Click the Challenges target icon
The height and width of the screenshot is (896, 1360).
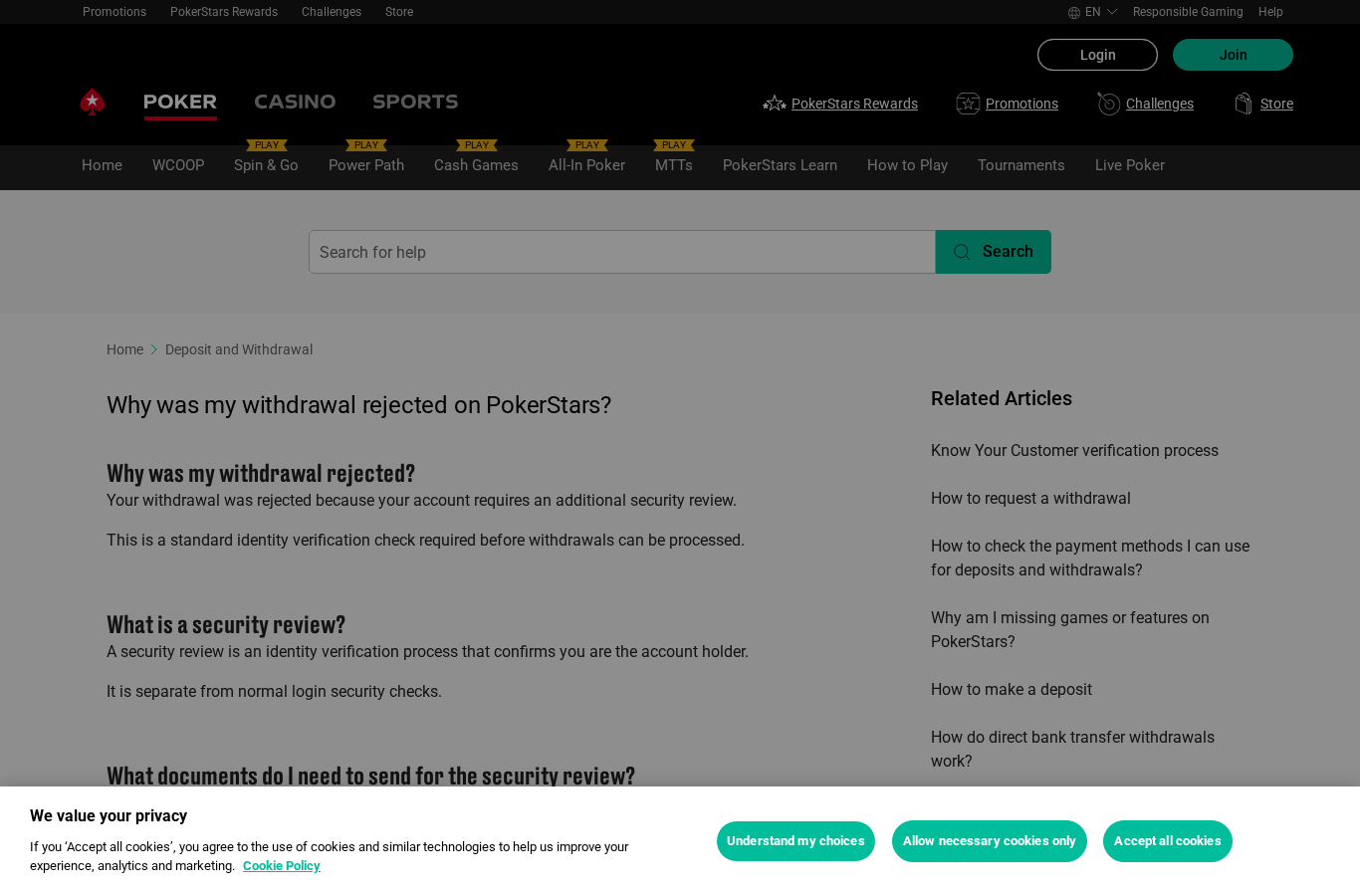point(1108,104)
